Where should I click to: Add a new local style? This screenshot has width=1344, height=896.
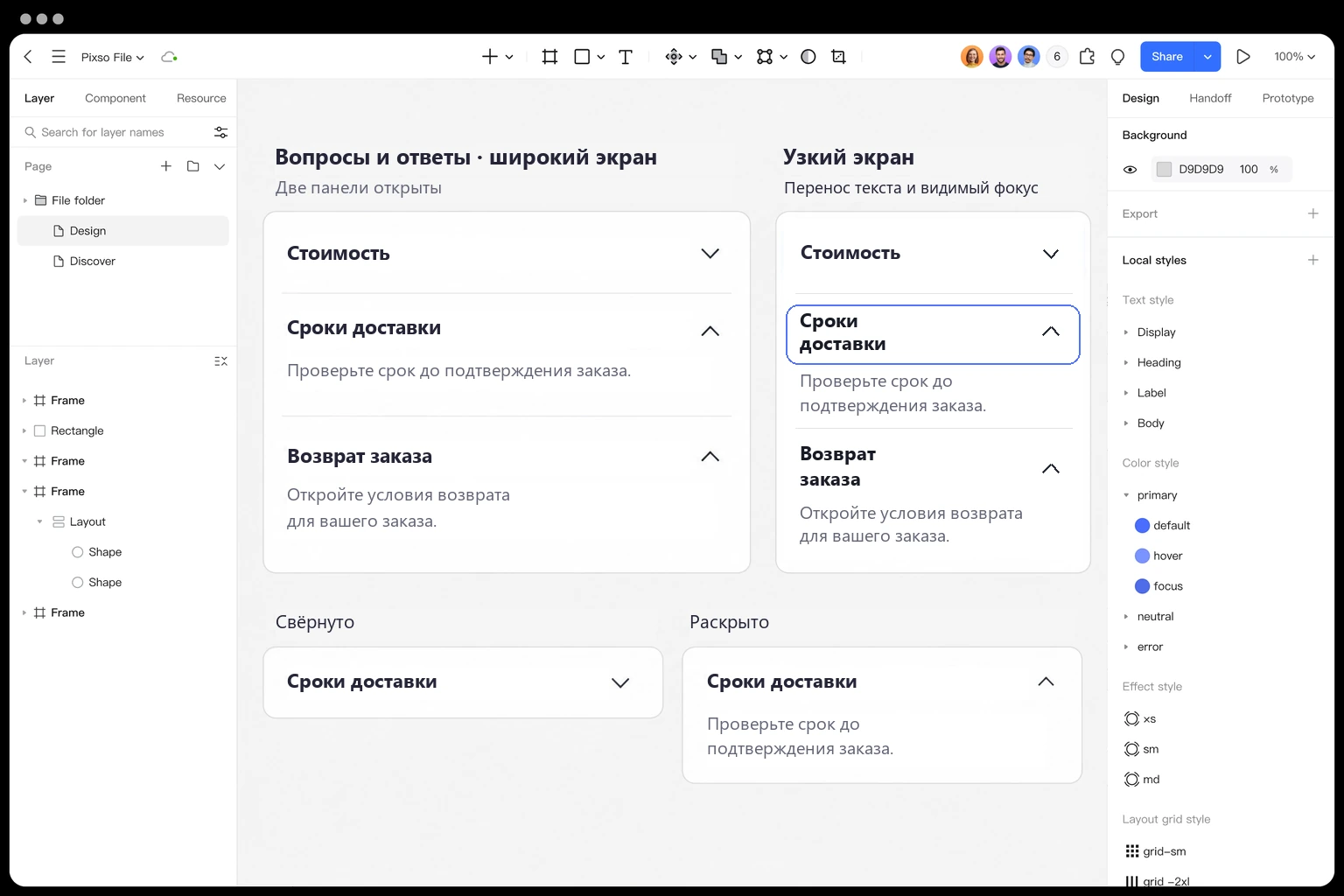pos(1312,260)
